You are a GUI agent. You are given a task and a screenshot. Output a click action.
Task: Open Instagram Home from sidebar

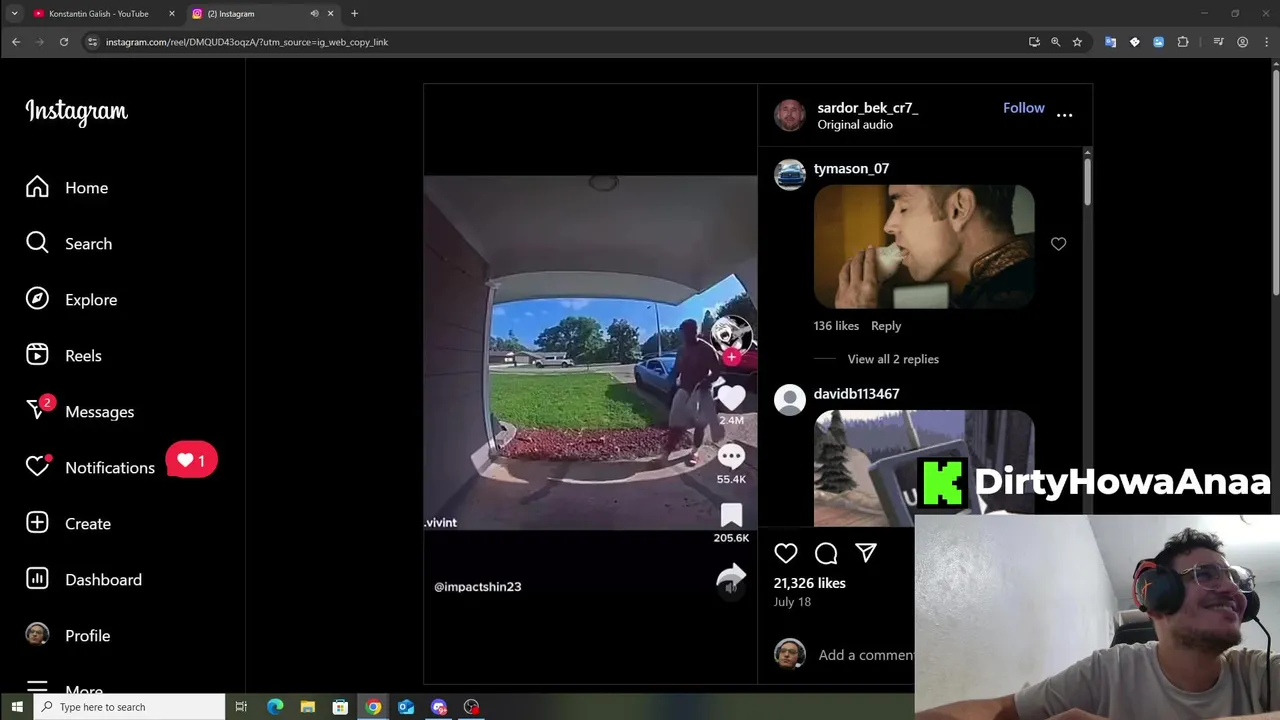pyautogui.click(x=67, y=188)
